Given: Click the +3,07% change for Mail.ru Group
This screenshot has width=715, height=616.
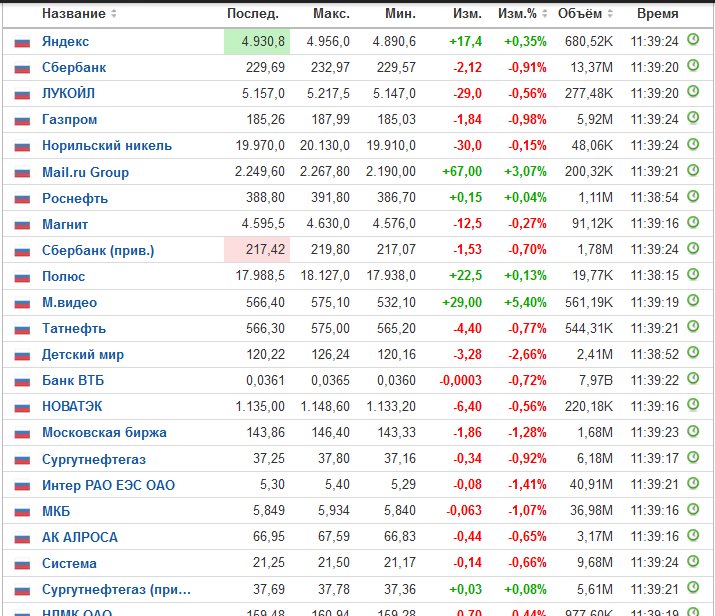Looking at the screenshot, I should pos(525,171).
